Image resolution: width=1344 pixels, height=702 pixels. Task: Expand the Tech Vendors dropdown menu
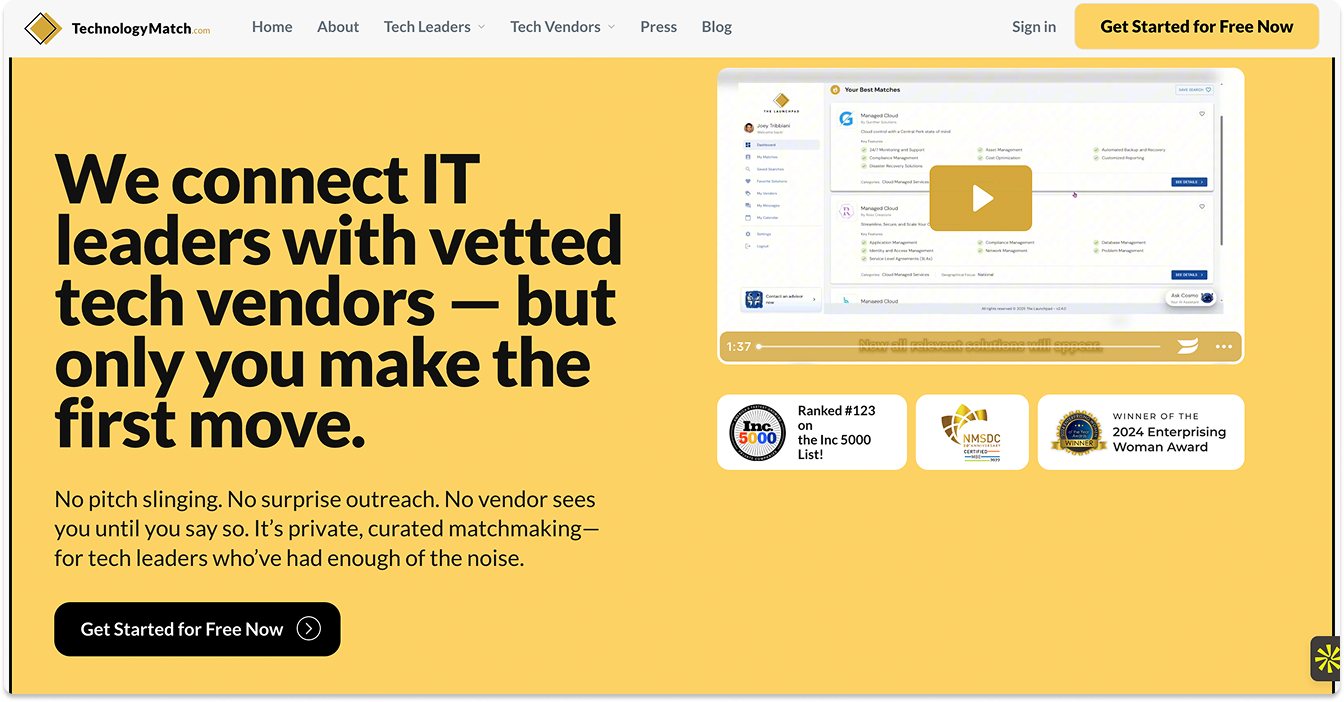[563, 27]
